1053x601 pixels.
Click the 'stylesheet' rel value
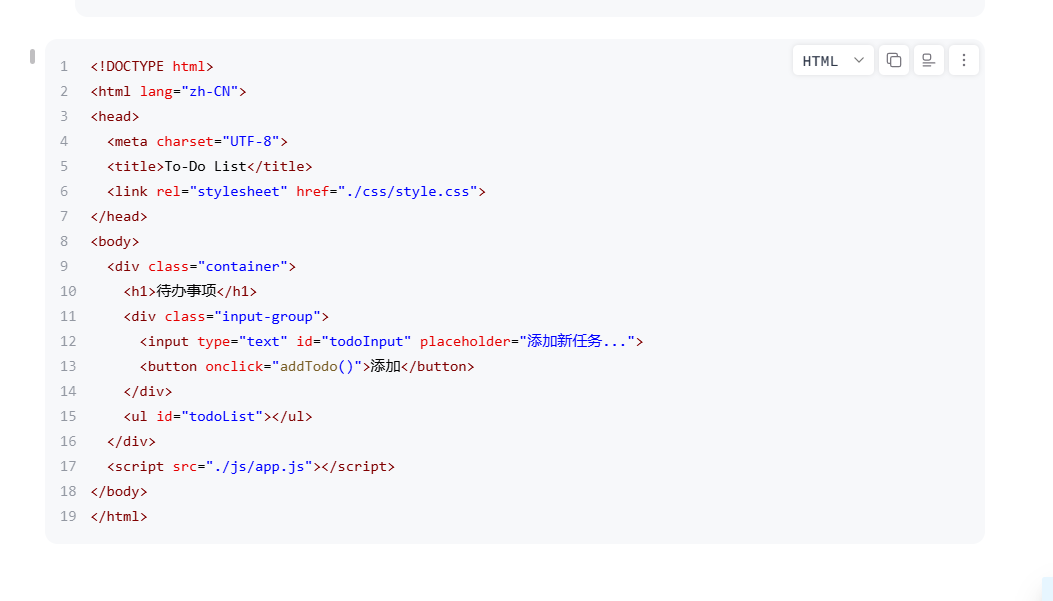click(x=238, y=191)
